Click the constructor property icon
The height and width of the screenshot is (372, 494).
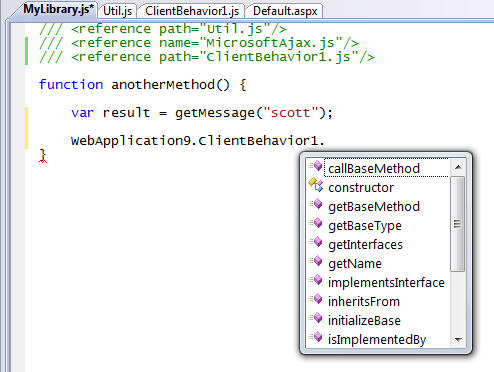coord(316,185)
